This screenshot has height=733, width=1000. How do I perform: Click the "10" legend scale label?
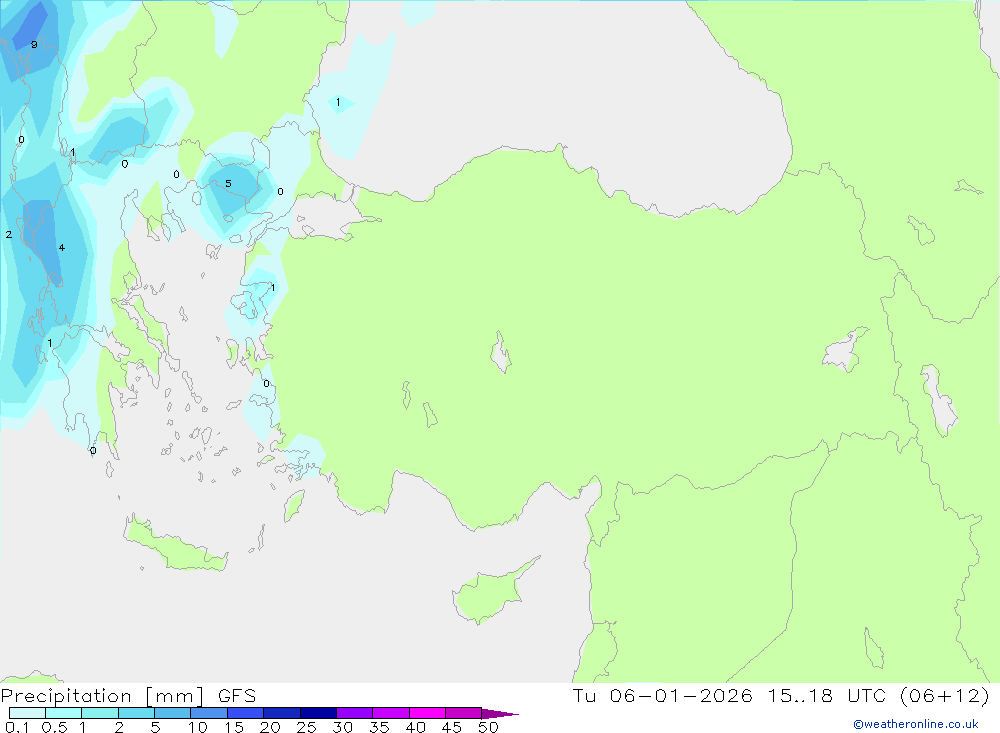coord(198,727)
